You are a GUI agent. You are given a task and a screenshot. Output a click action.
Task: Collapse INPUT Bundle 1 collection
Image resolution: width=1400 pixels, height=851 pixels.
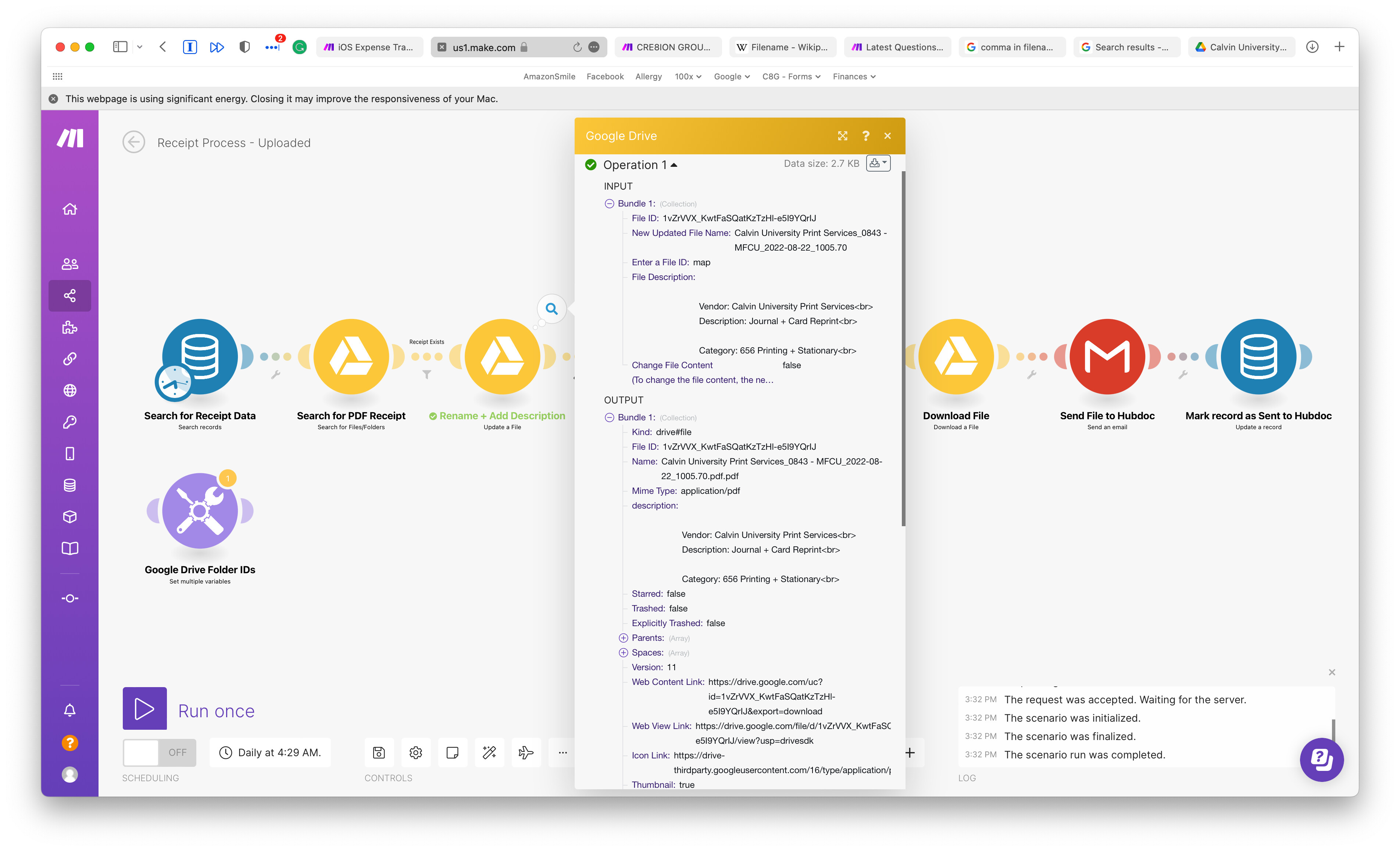[609, 204]
